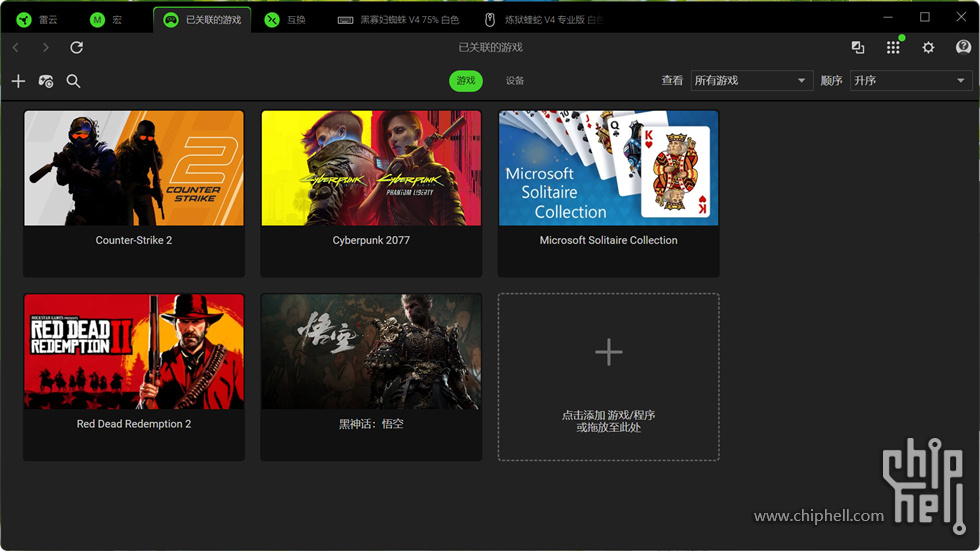980x551 pixels.
Task: Open the 所有游戏 view dropdown
Action: tap(751, 81)
